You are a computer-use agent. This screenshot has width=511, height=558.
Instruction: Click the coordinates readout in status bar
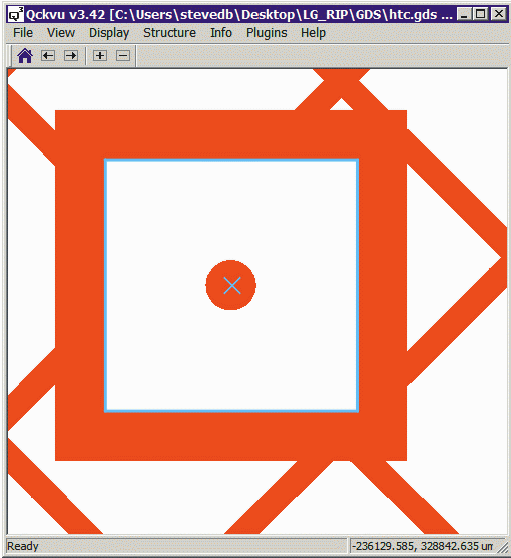pos(422,546)
